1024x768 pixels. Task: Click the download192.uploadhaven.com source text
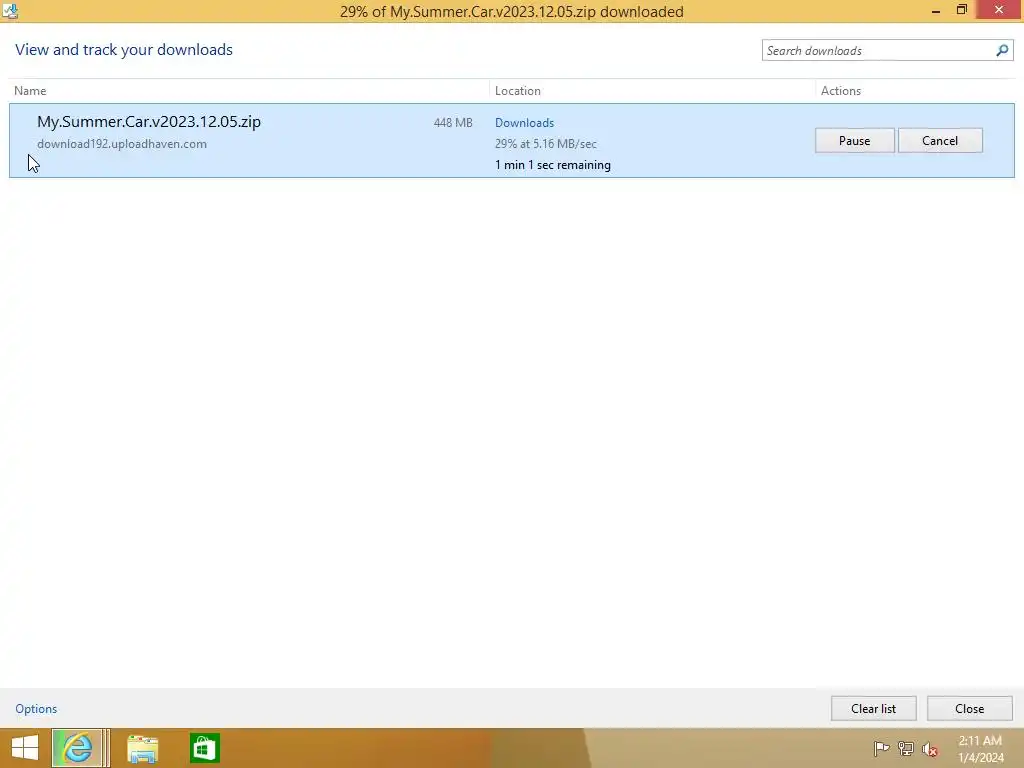(x=122, y=144)
